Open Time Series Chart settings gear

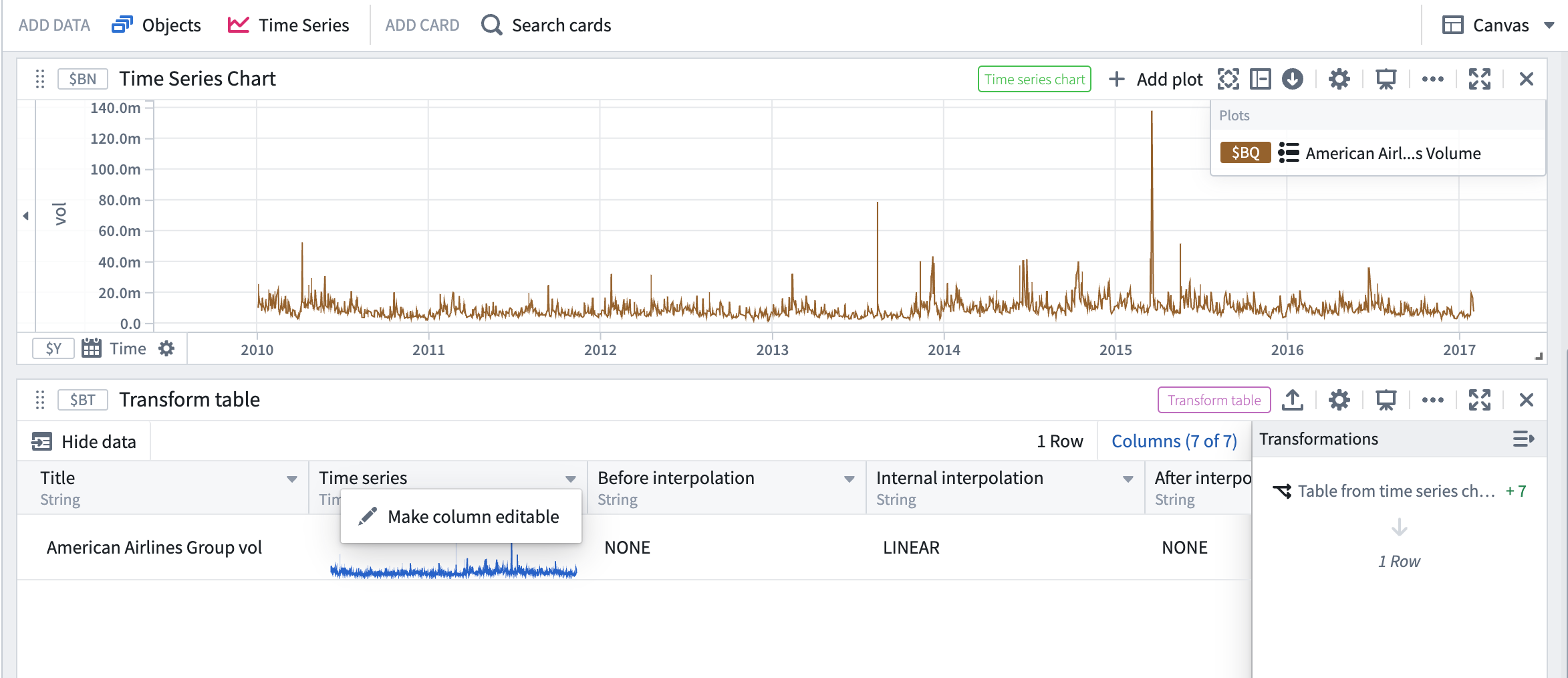point(1339,79)
